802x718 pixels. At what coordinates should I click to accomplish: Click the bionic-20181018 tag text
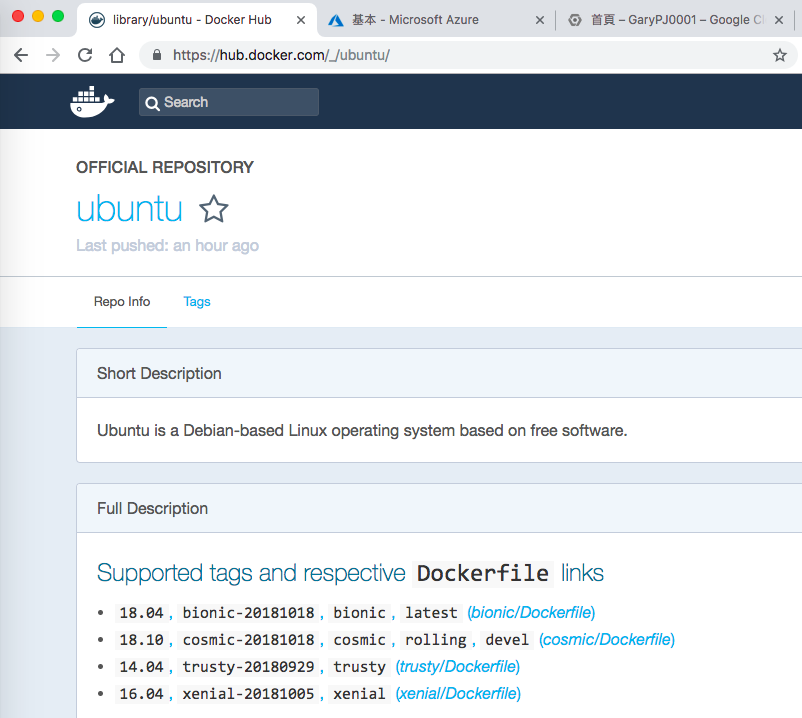248,613
